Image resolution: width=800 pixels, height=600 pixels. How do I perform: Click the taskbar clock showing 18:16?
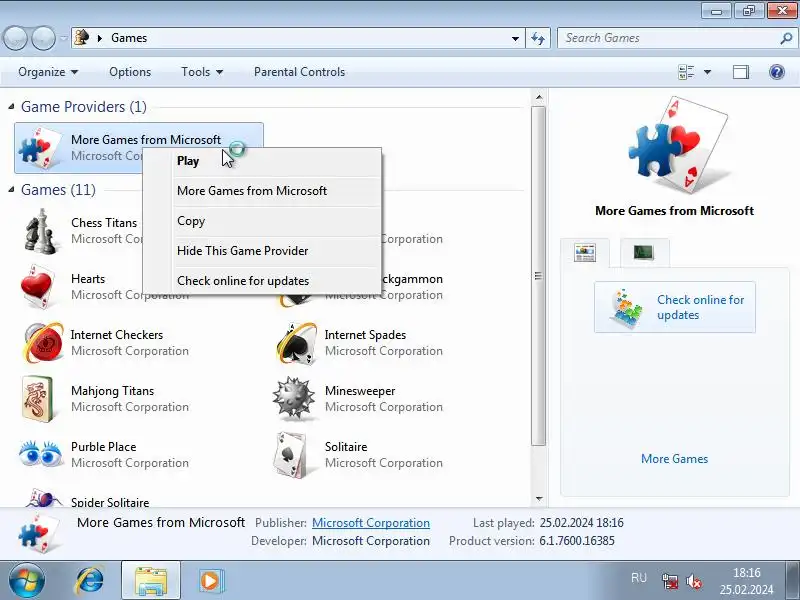point(746,581)
